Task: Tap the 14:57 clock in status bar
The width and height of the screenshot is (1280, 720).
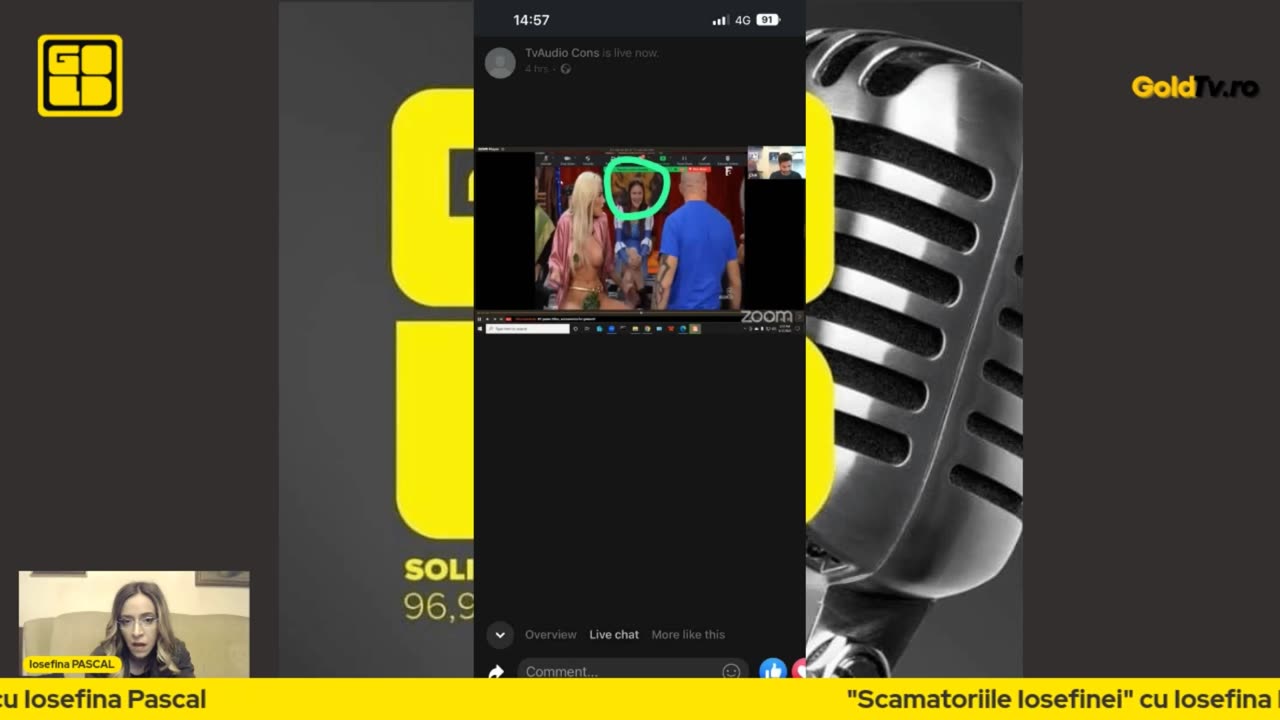Action: tap(531, 20)
